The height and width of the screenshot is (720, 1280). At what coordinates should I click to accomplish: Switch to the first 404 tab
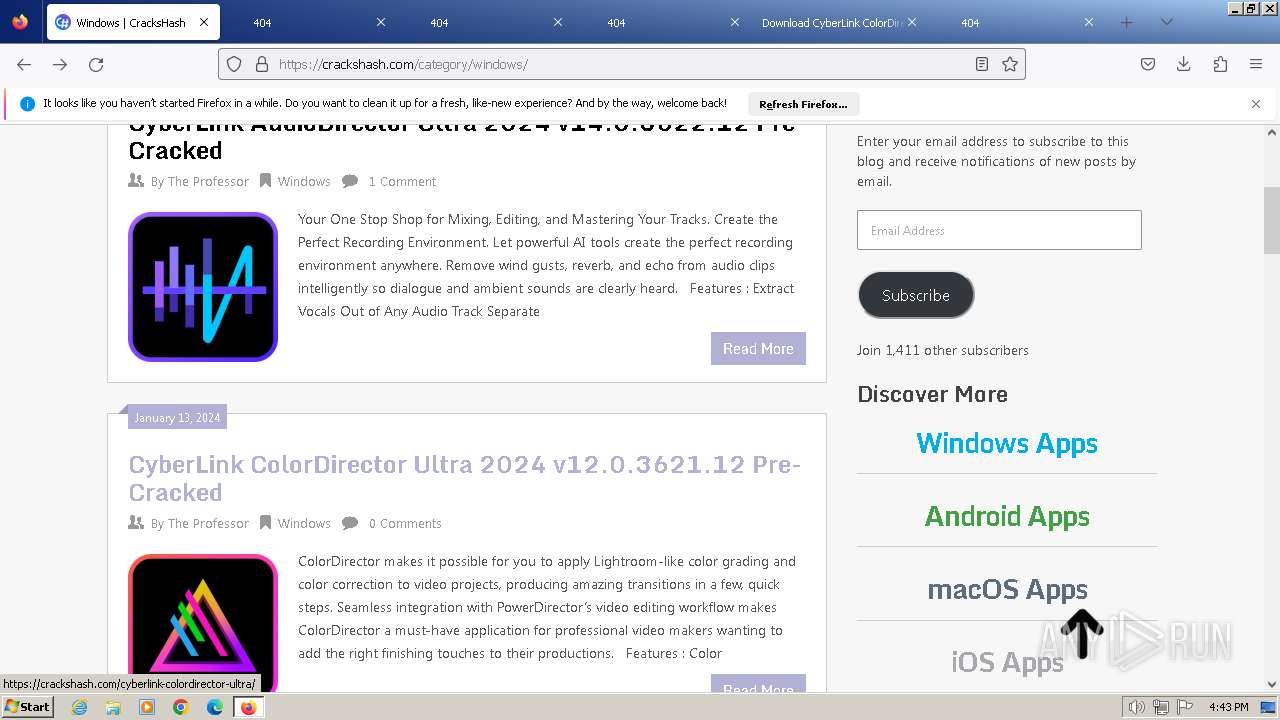pos(310,22)
